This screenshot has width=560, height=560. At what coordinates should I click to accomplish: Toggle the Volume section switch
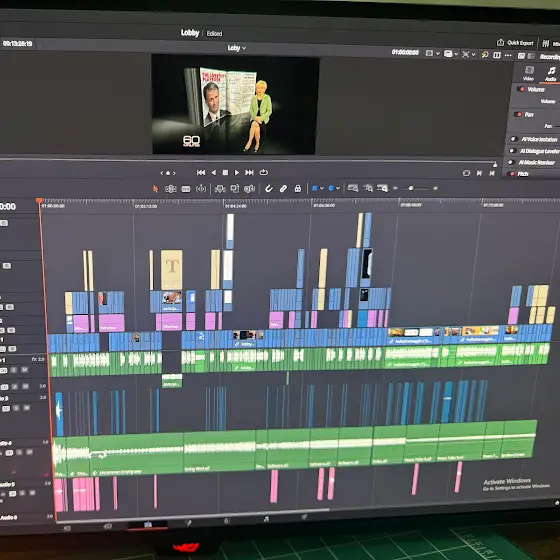click(x=521, y=89)
